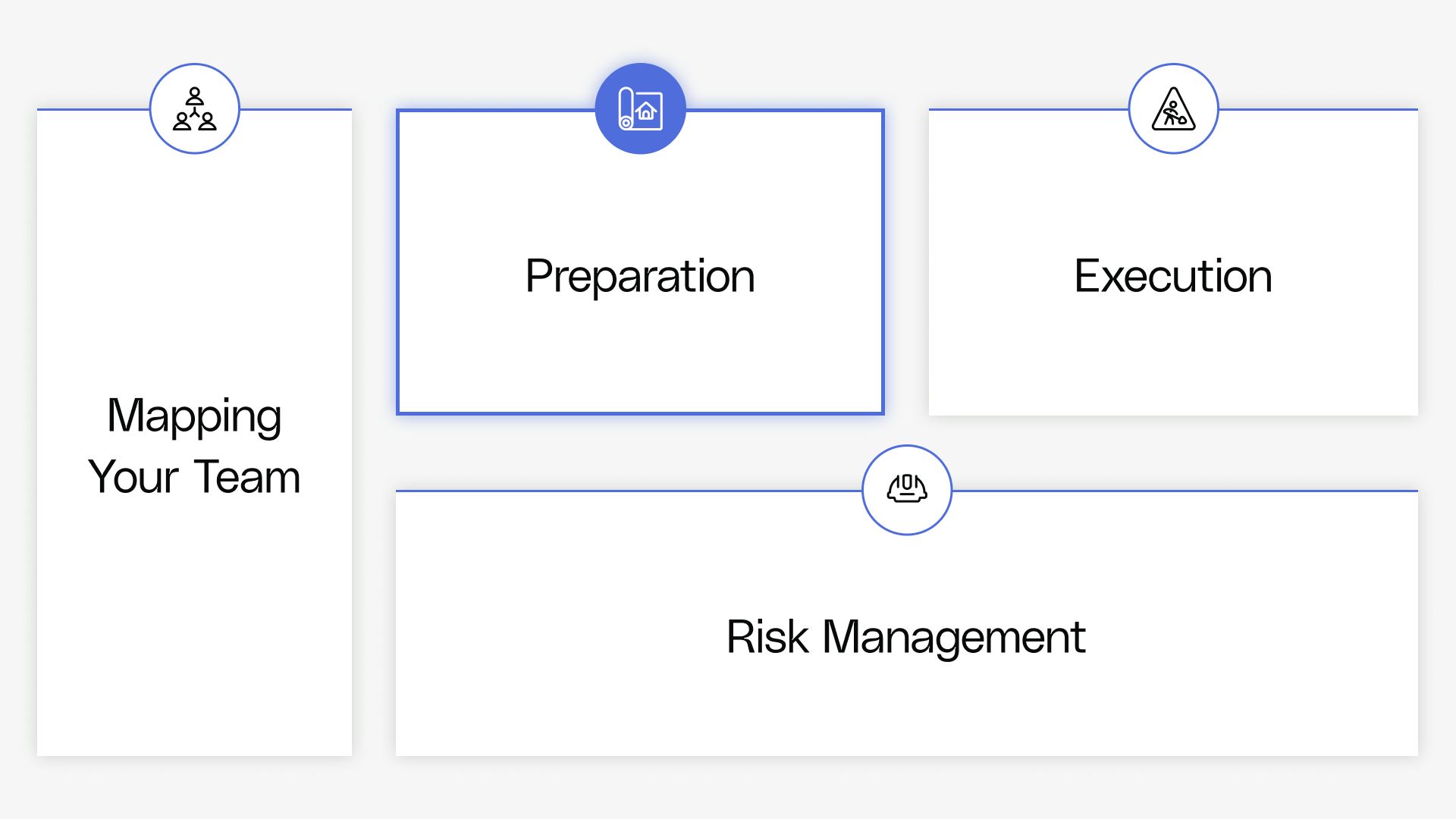Click the blue top line of Risk Management card
This screenshot has width=1456, height=819.
click(x=607, y=491)
